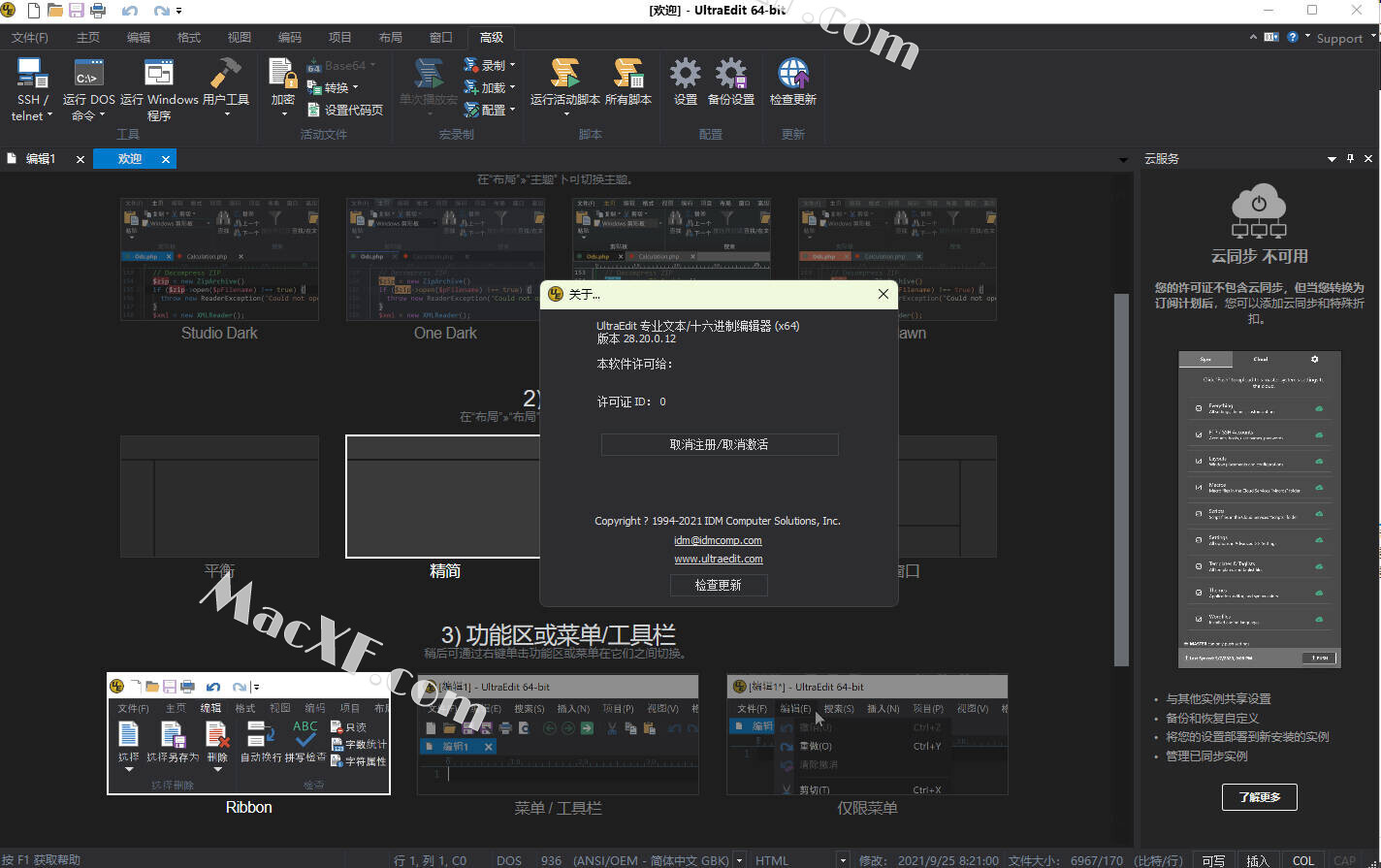The width and height of the screenshot is (1381, 868).
Task: Click the save icon in quick access toolbar
Action: [76, 11]
